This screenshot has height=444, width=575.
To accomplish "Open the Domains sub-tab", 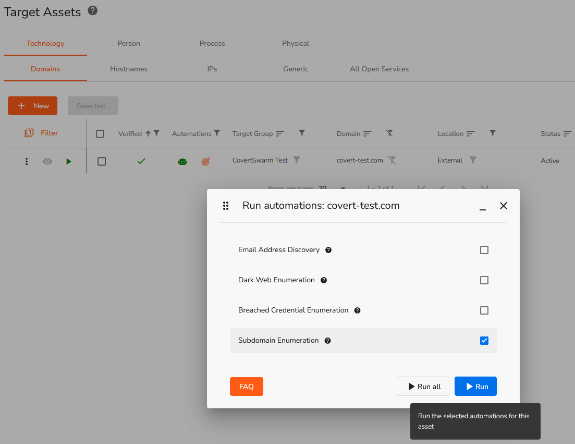I will point(45,69).
